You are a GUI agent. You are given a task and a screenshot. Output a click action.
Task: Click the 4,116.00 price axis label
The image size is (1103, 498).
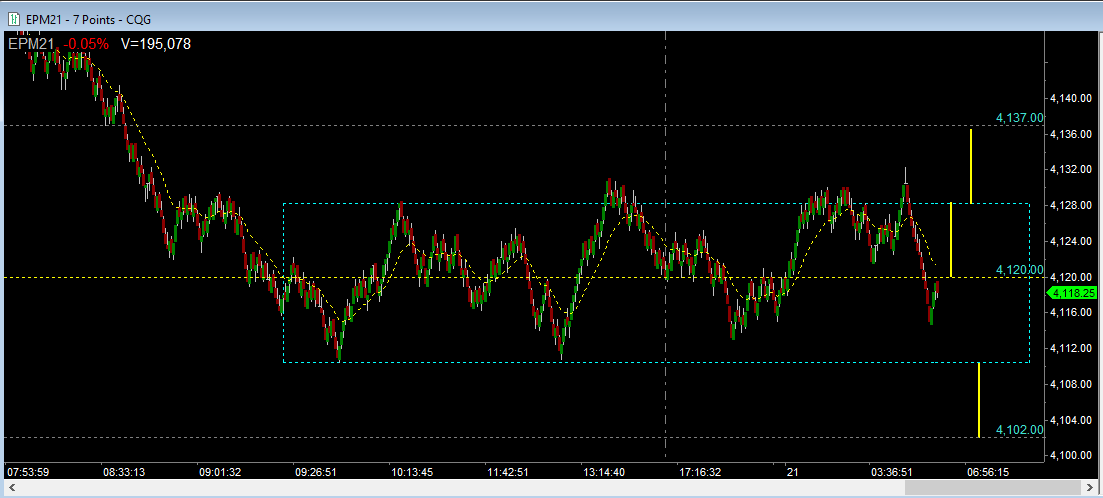1071,312
